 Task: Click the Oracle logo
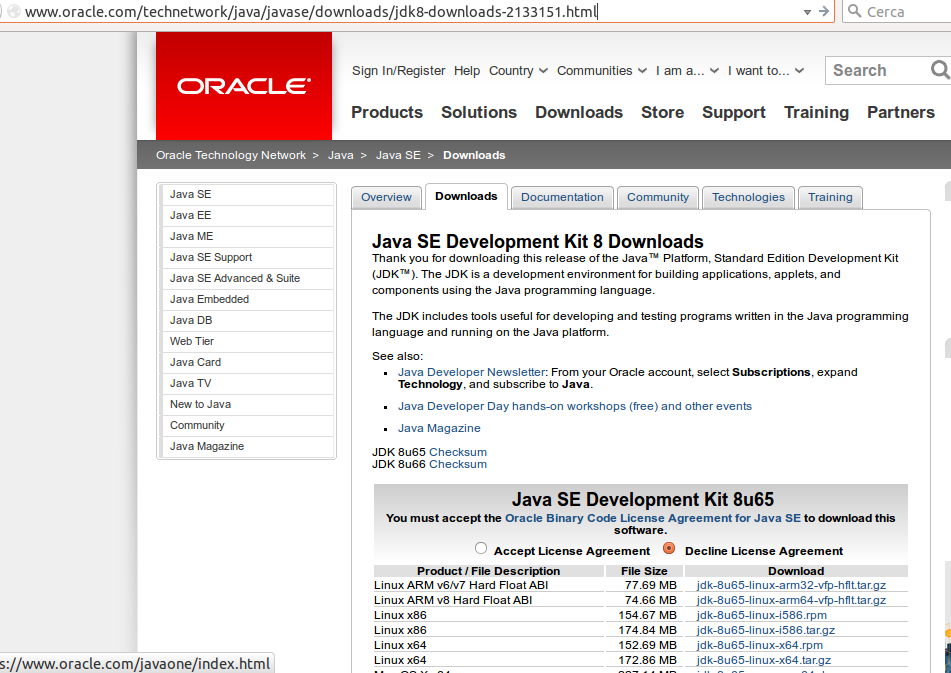[244, 86]
